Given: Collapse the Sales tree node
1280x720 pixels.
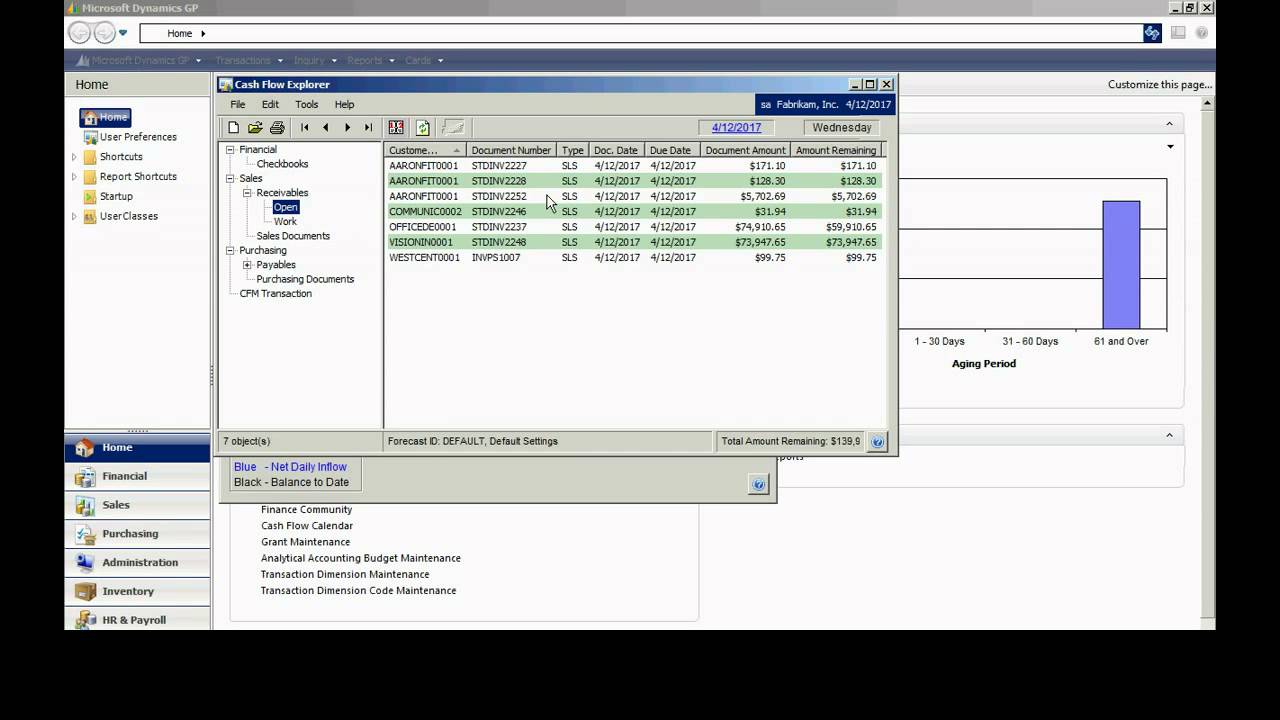Looking at the screenshot, I should (x=230, y=179).
